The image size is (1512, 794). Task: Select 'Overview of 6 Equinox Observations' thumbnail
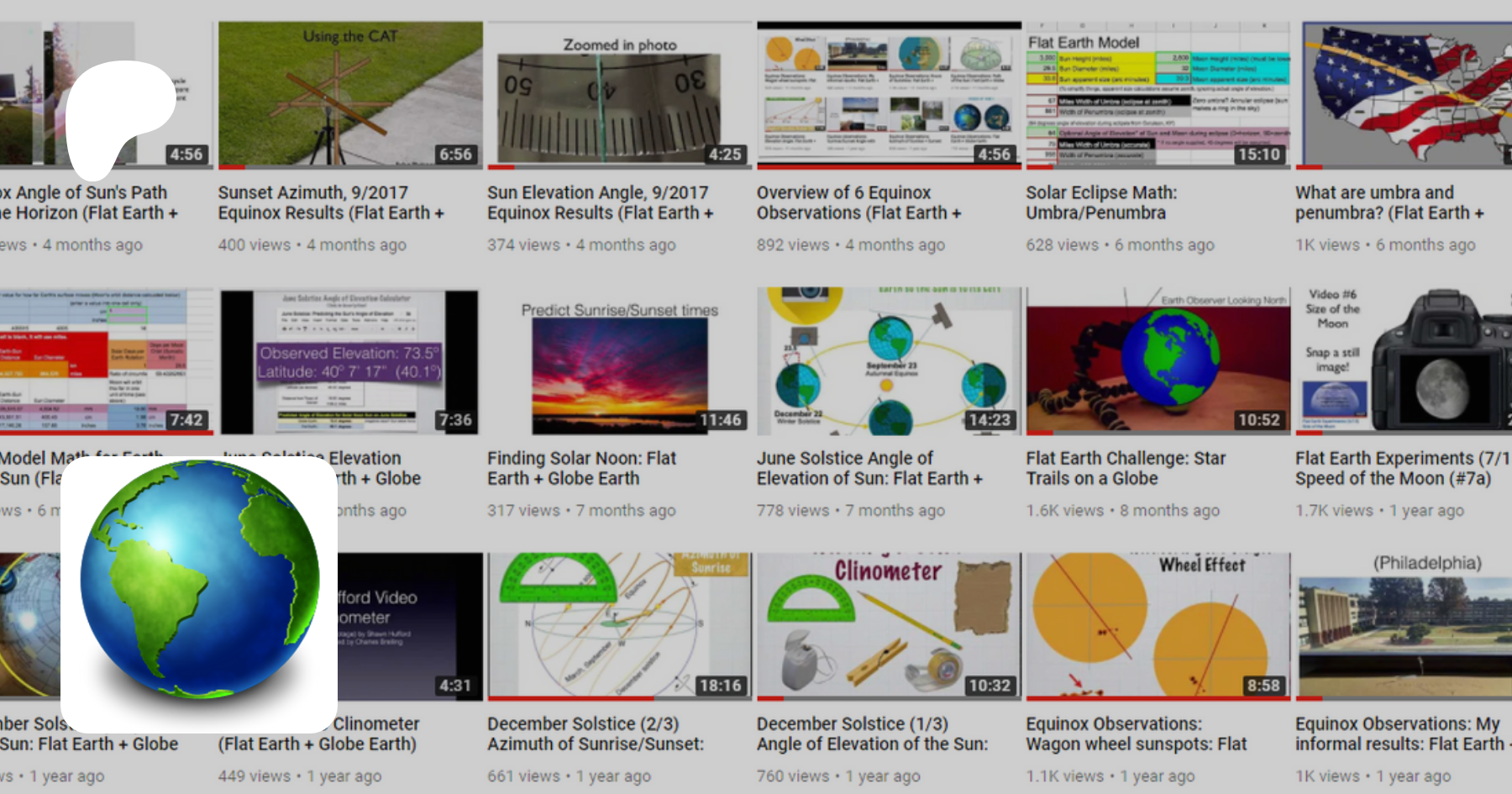[889, 93]
